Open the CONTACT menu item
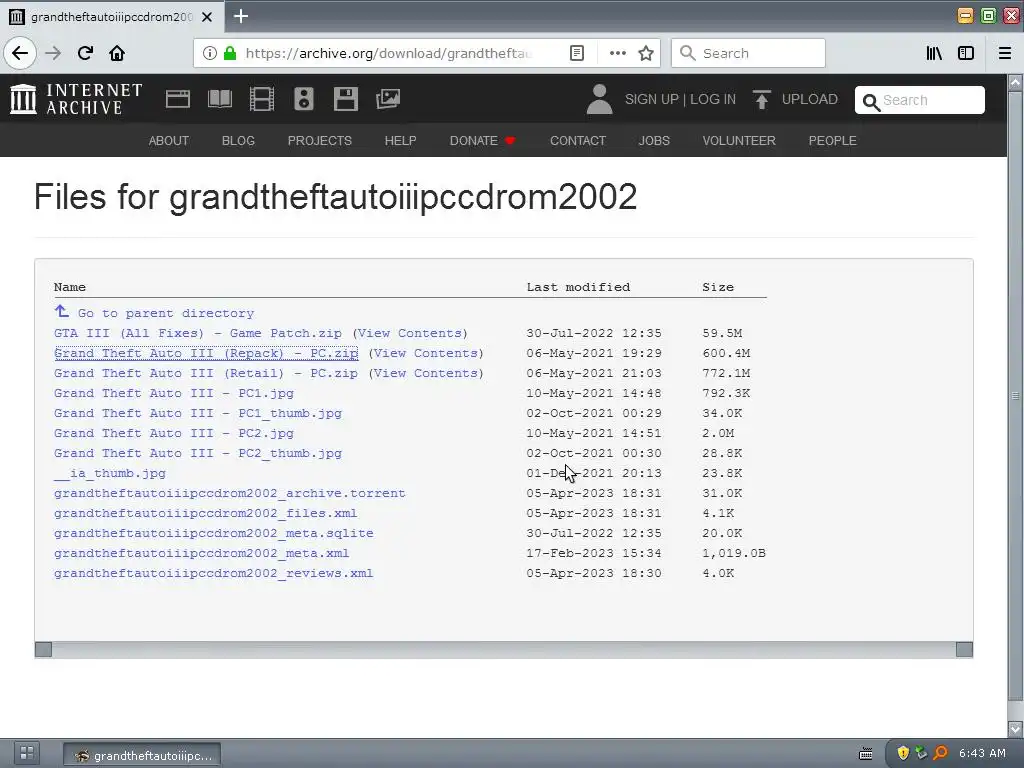 click(578, 140)
